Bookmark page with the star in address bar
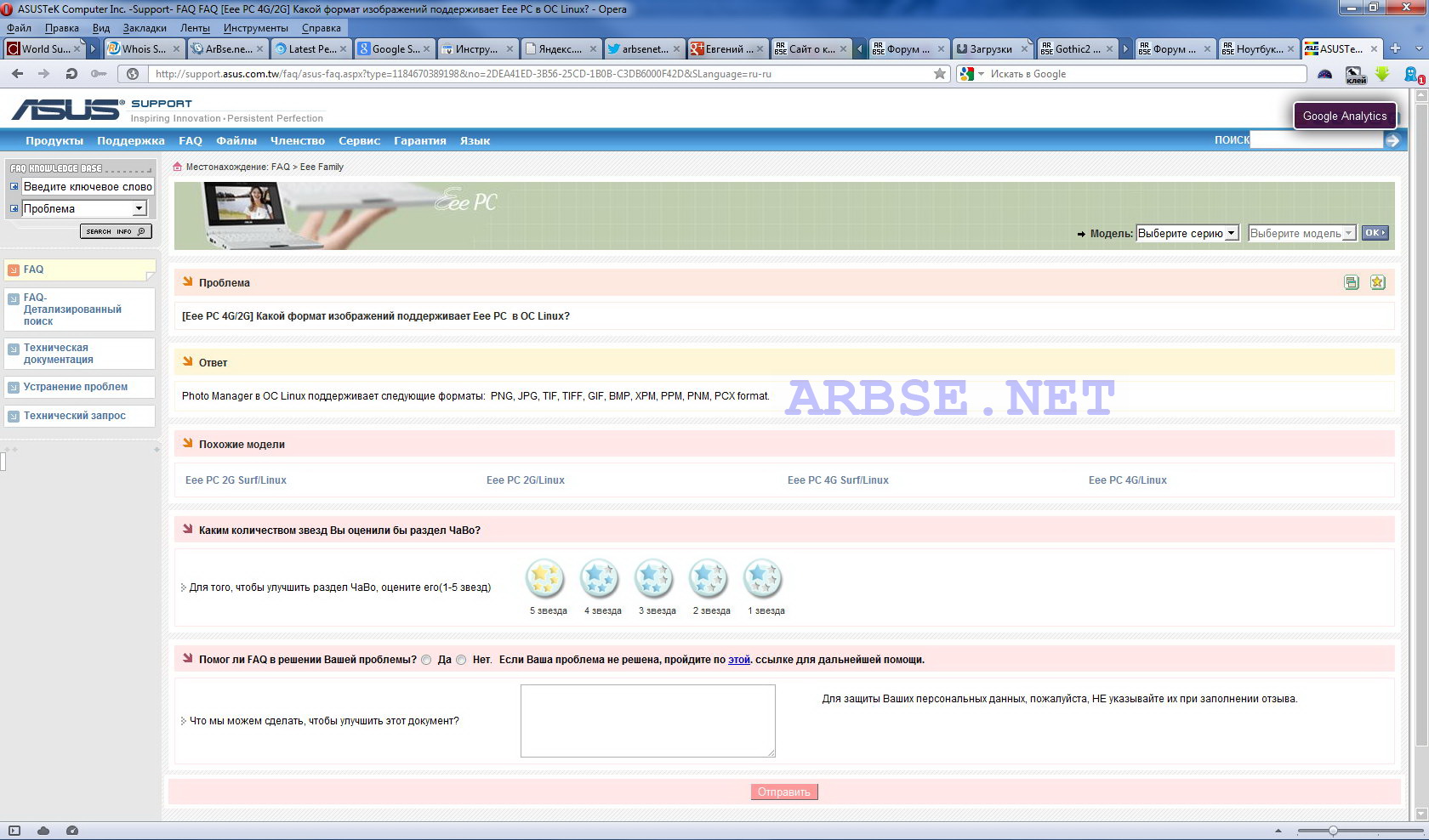 (x=940, y=74)
